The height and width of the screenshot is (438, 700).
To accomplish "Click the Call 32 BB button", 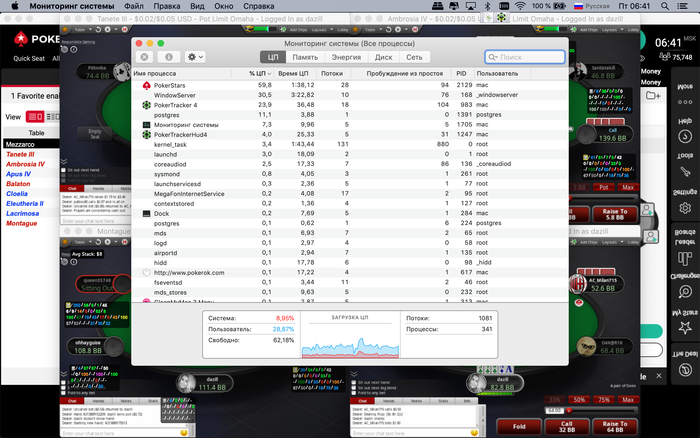I will point(567,426).
